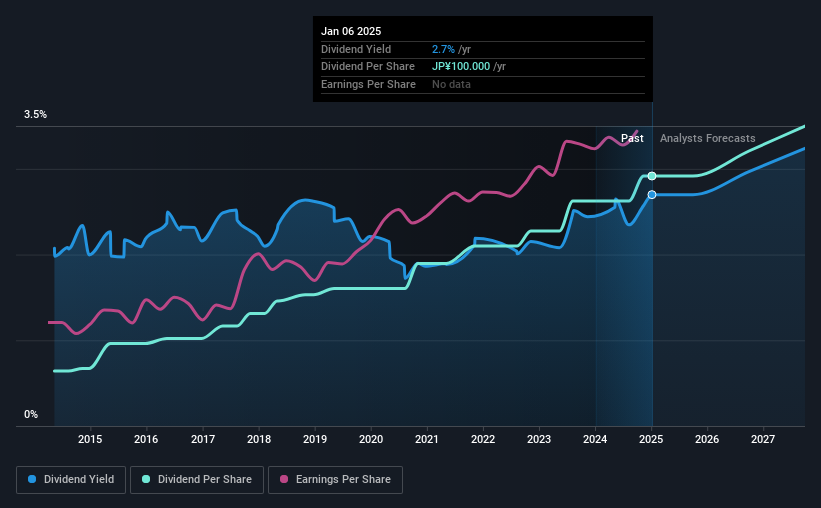Click the 0% y-axis label
The height and width of the screenshot is (508, 821).
(31, 415)
